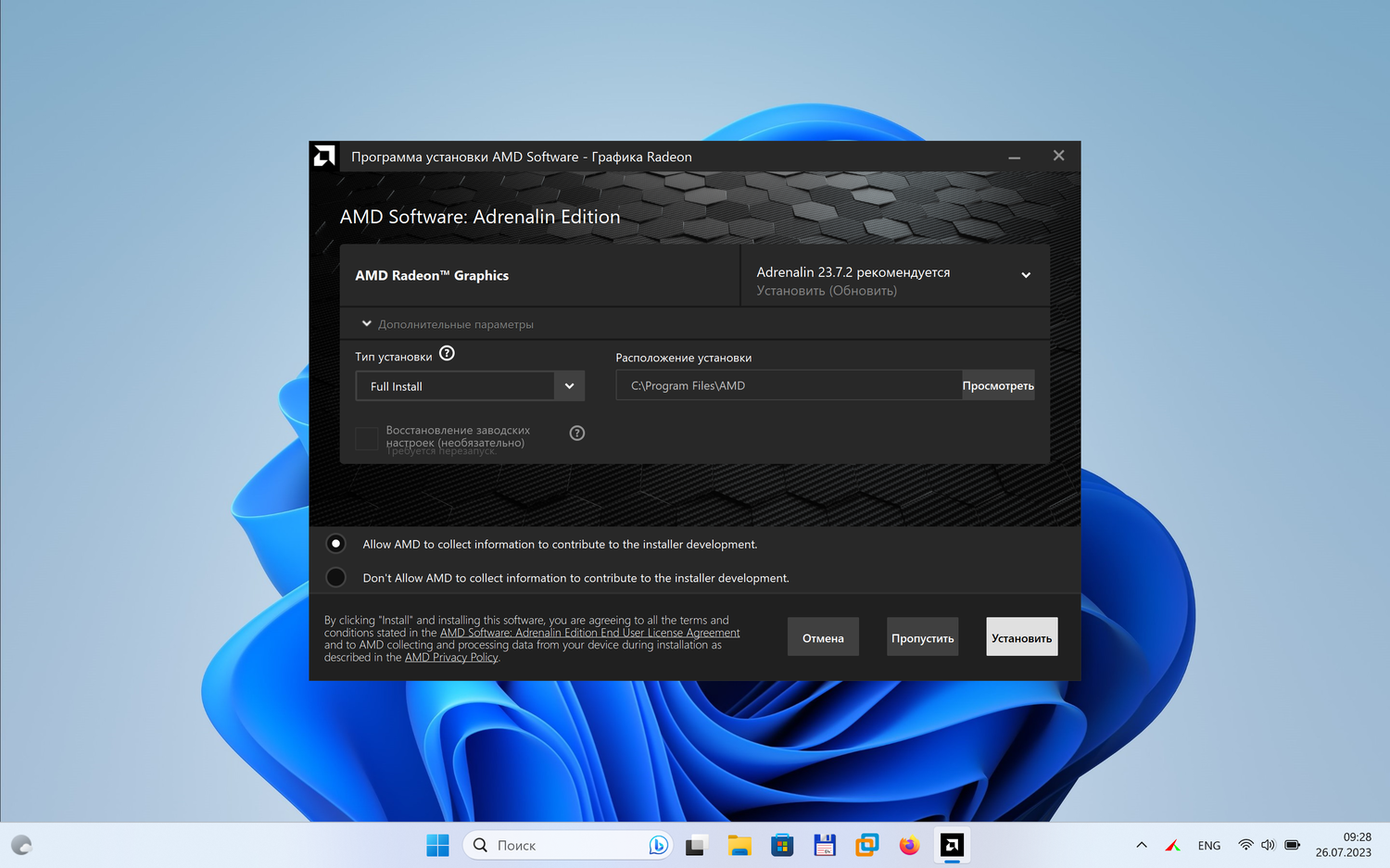Select Don't Allow AMD to collect information
Screen dimensions: 1390x868
coord(335,577)
